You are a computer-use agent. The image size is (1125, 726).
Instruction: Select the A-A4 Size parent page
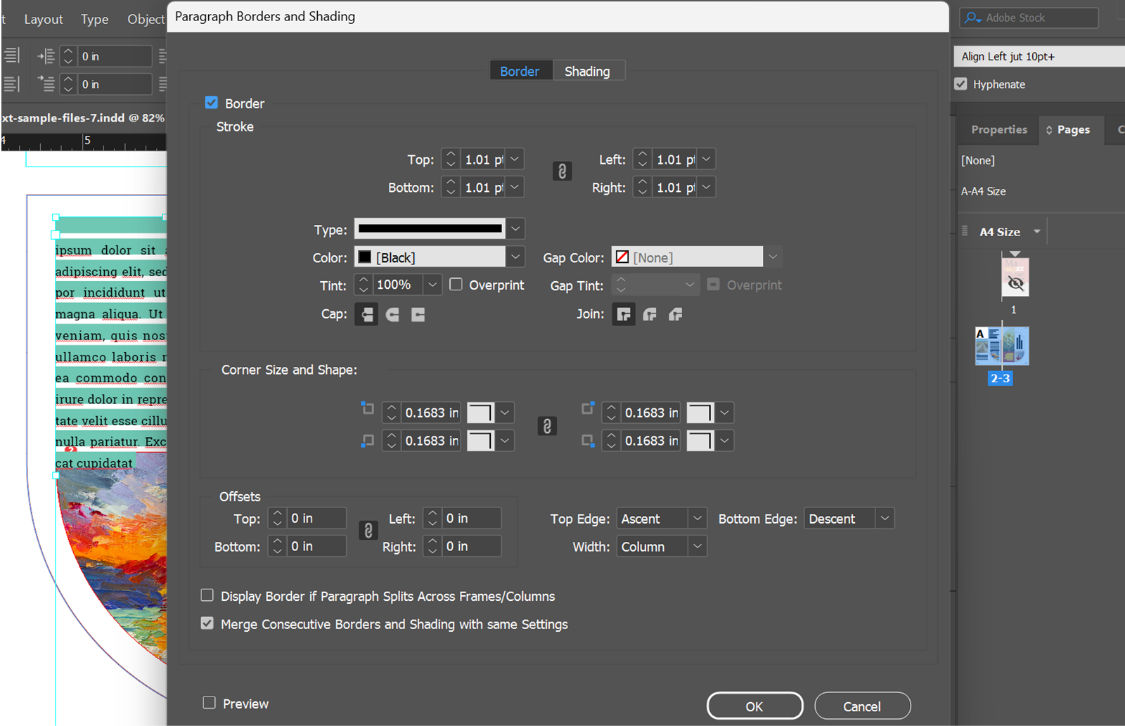[984, 191]
